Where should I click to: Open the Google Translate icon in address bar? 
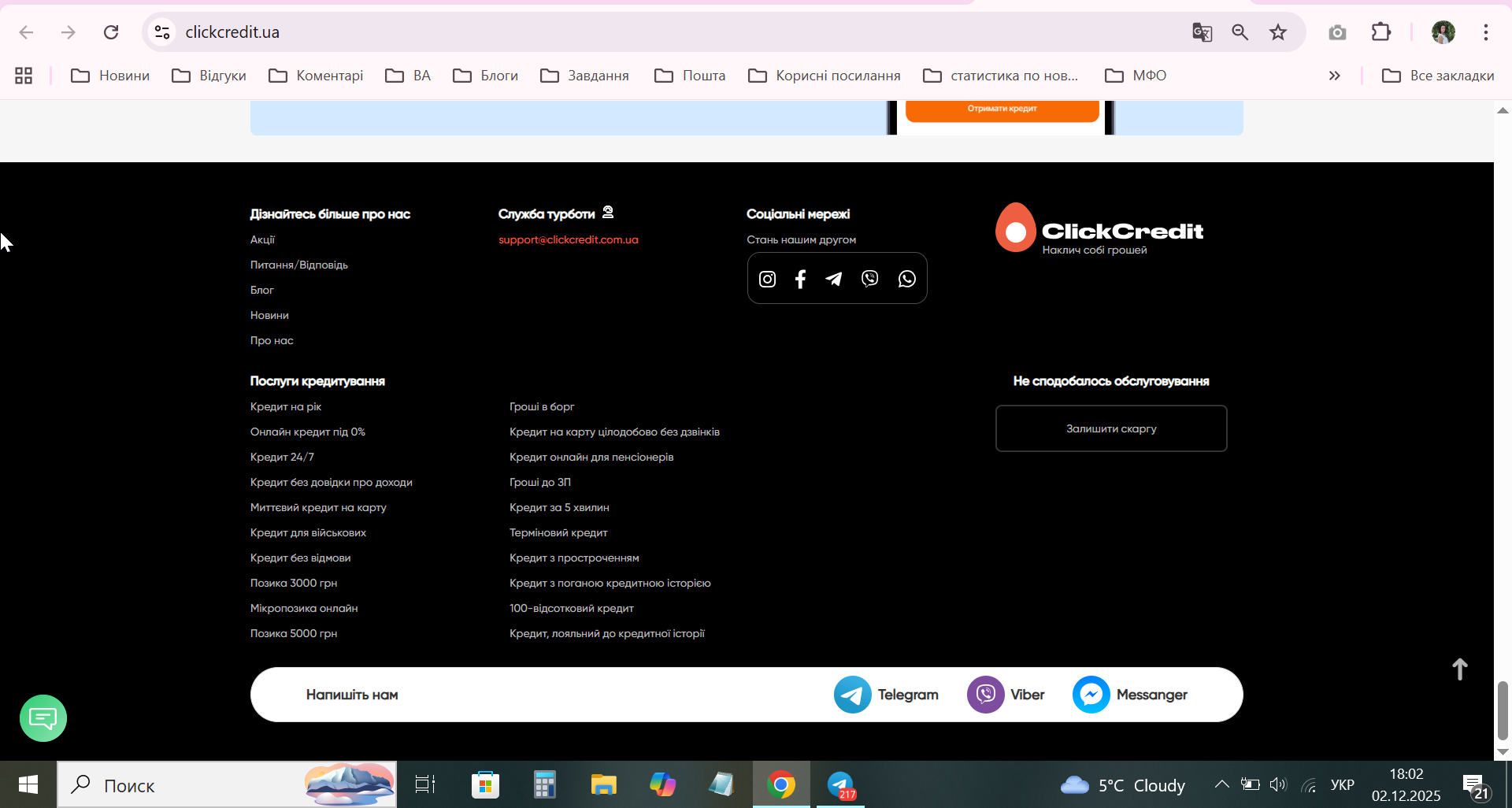click(1202, 32)
